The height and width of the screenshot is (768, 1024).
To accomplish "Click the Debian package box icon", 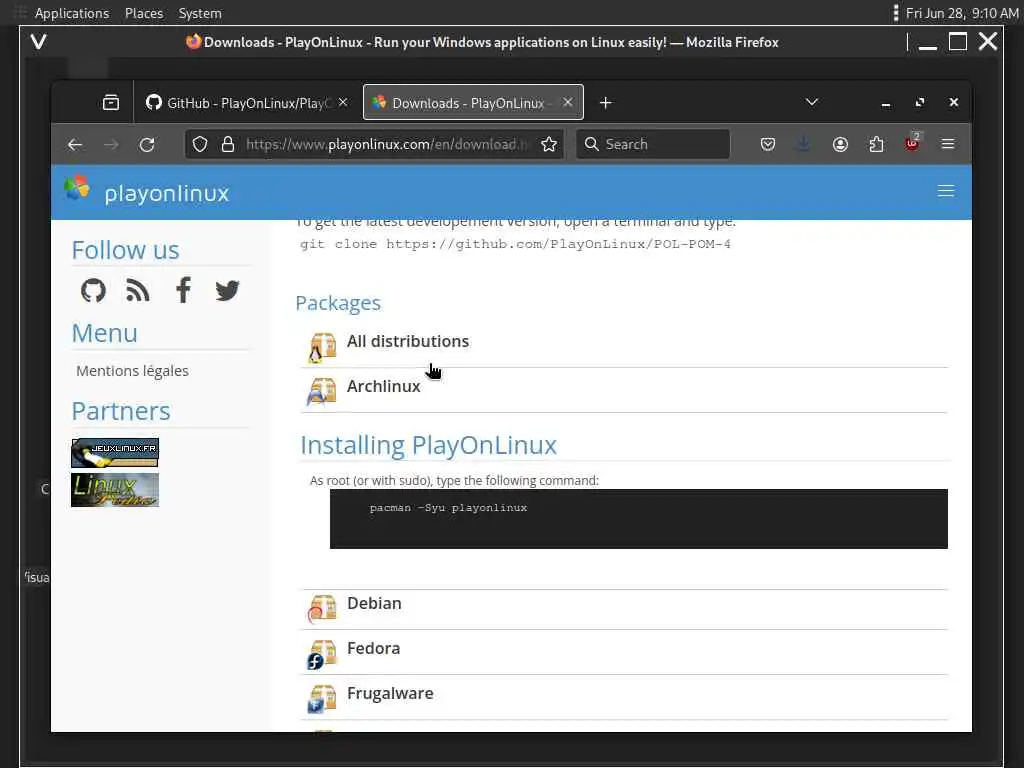I will 322,609.
